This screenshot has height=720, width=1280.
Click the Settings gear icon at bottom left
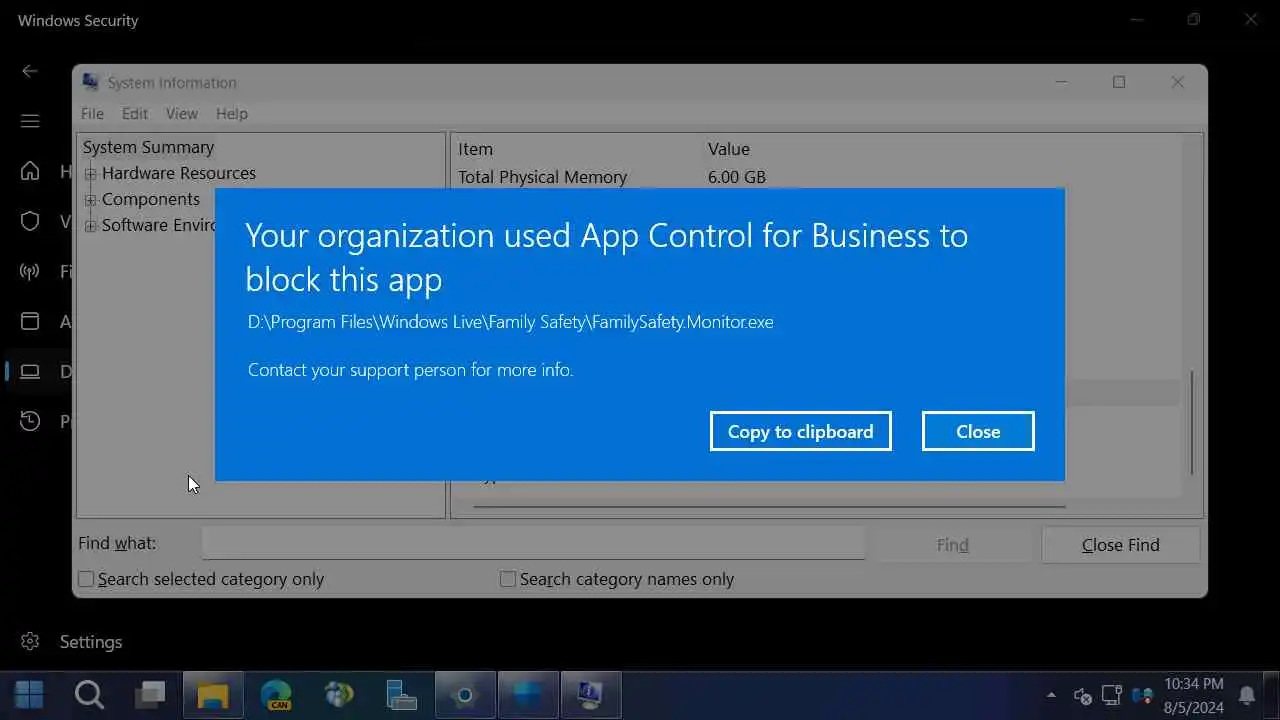(30, 641)
